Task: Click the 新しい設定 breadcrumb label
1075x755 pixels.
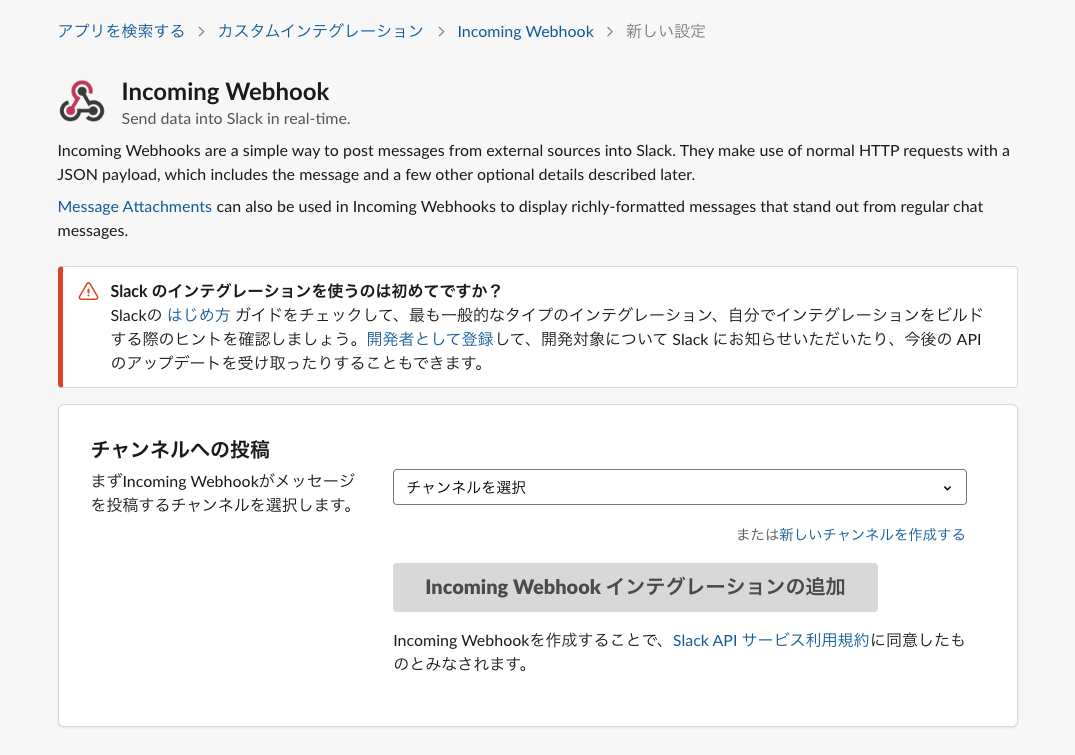Action: pos(666,31)
